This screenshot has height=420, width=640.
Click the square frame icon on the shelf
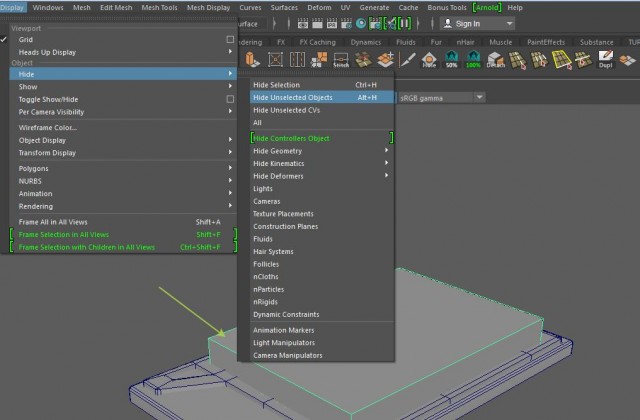coord(275,60)
